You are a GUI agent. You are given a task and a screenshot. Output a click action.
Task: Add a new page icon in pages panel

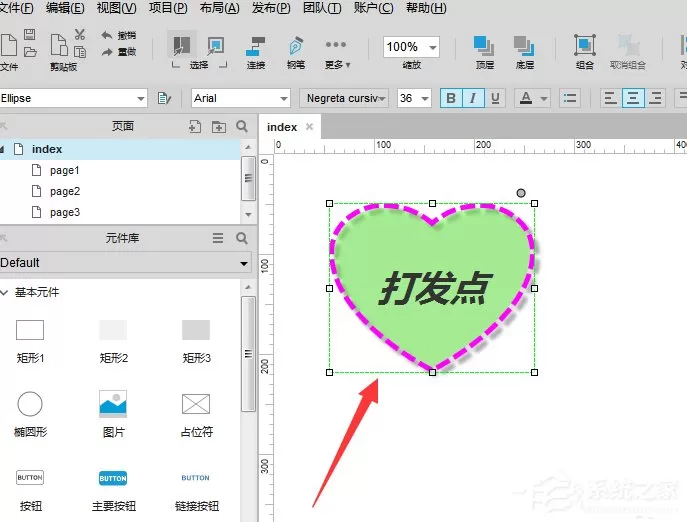(195, 127)
